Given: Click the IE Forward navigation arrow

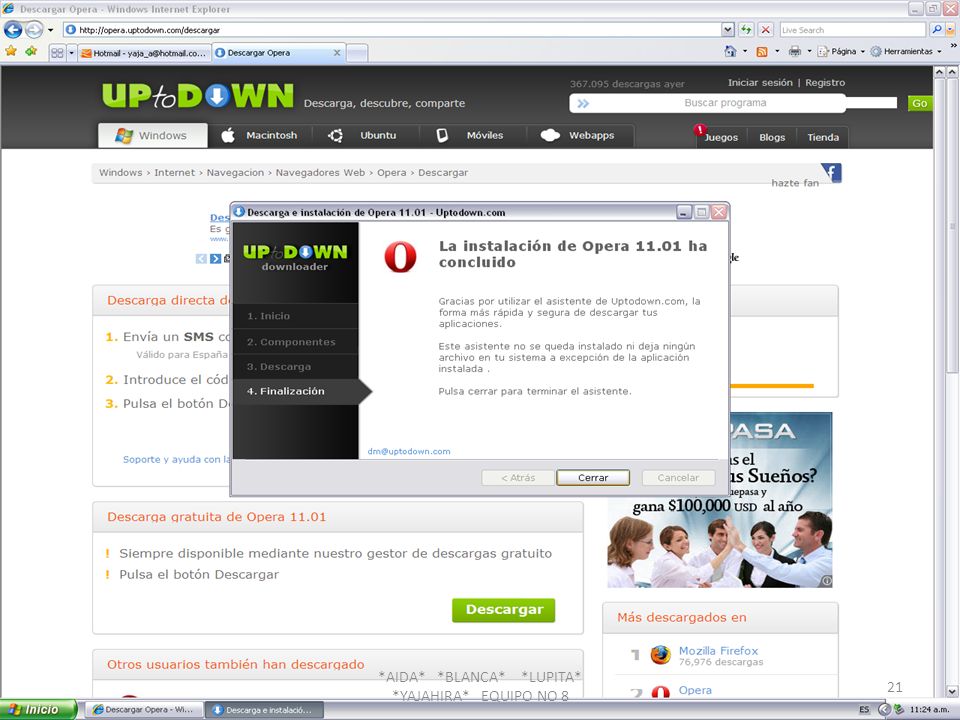Looking at the screenshot, I should (x=34, y=29).
